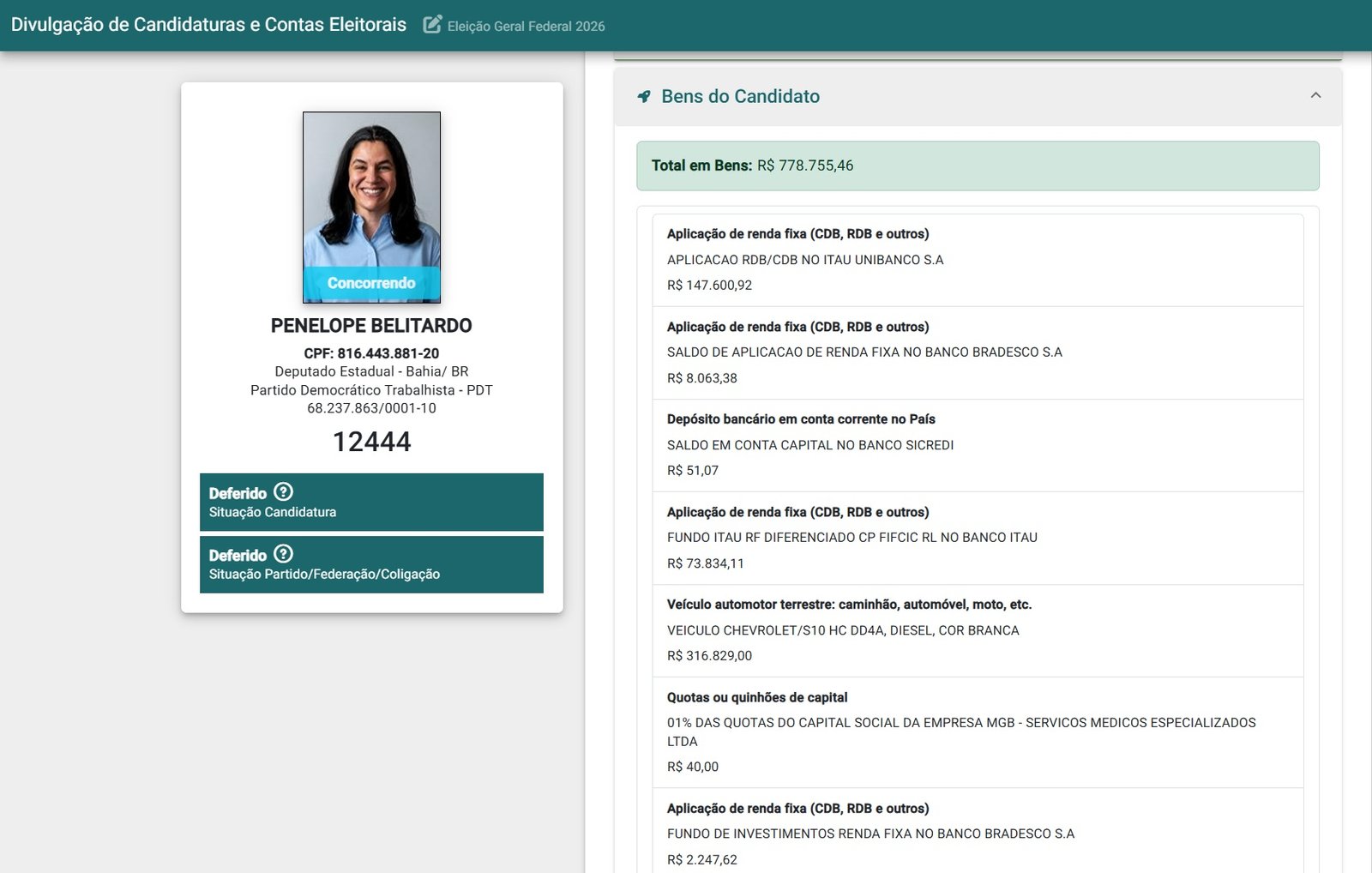Click the CPF: 816.443.881-20 text
This screenshot has height=873, width=1372.
coord(371,353)
